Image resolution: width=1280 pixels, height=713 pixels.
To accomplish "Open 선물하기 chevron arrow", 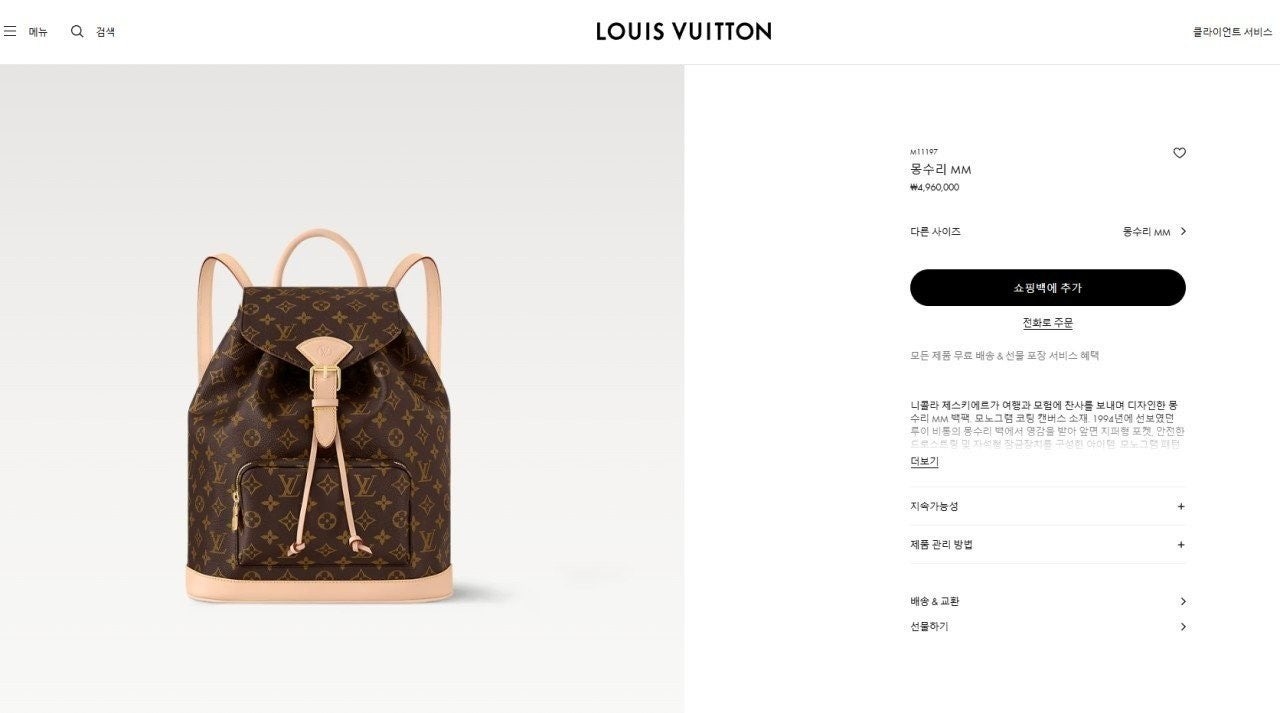I will [x=1183, y=627].
